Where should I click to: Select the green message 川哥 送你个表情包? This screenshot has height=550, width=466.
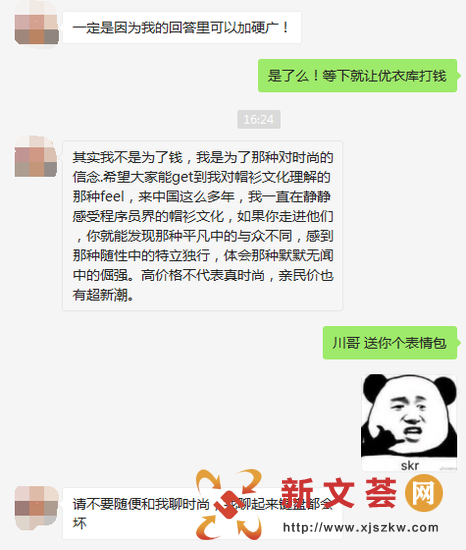tap(390, 343)
